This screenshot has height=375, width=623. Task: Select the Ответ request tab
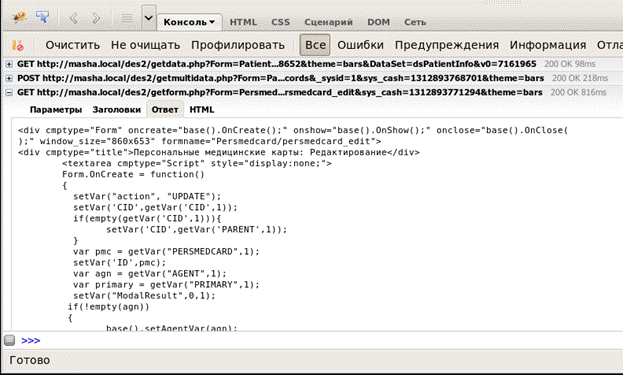165,110
